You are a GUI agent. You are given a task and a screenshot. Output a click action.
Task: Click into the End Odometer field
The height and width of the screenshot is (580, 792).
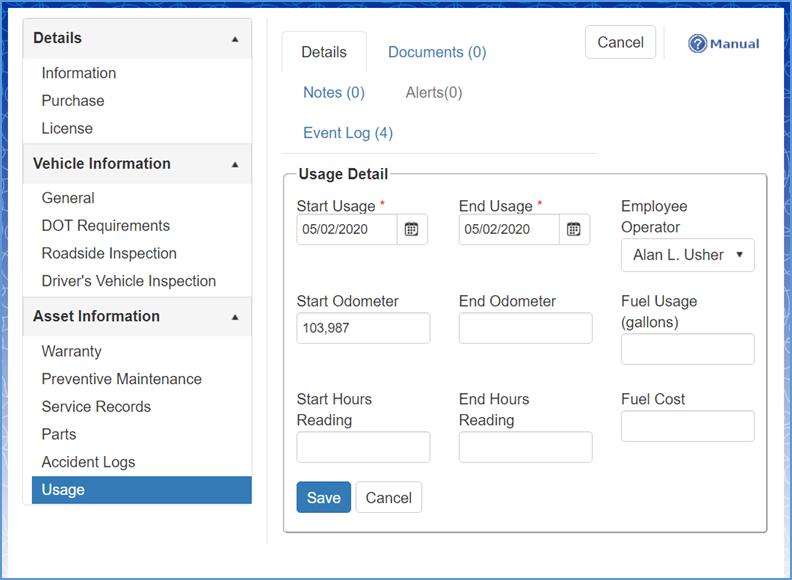[x=525, y=328]
